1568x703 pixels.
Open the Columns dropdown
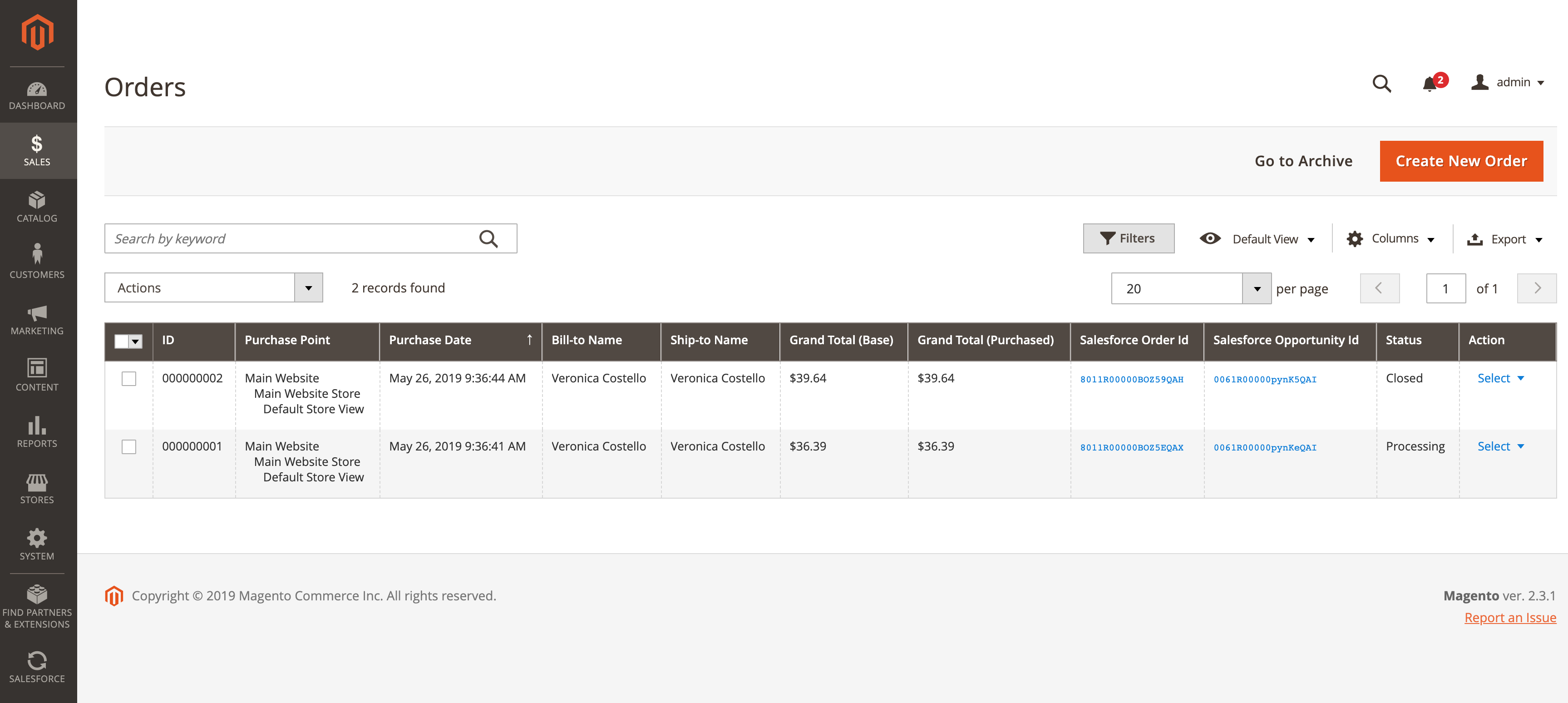[x=1391, y=238]
